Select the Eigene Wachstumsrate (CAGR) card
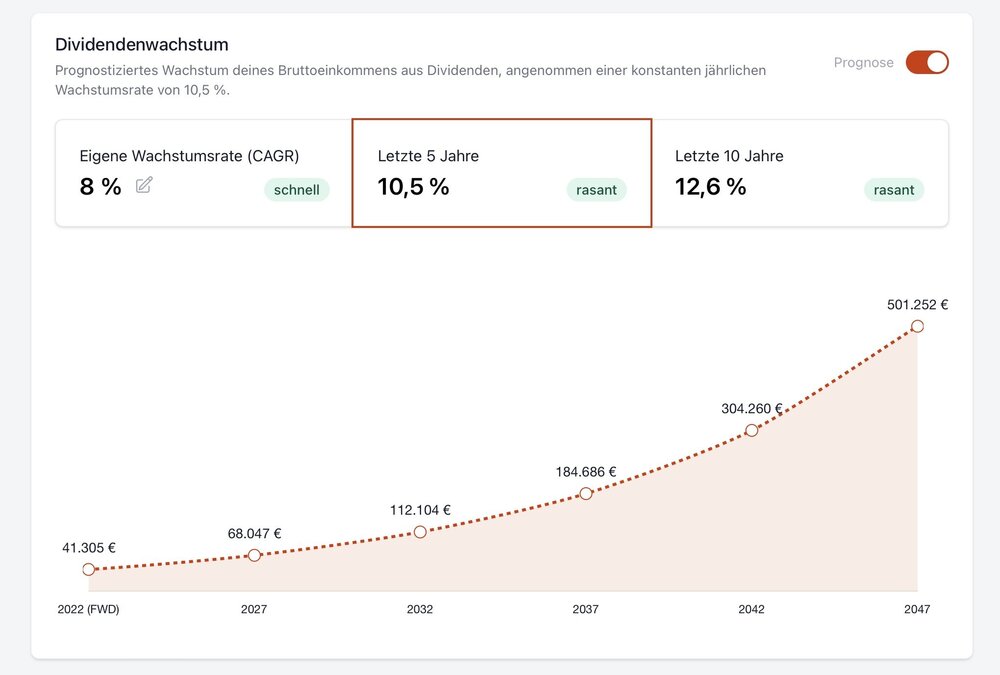The height and width of the screenshot is (675, 1000). point(204,173)
